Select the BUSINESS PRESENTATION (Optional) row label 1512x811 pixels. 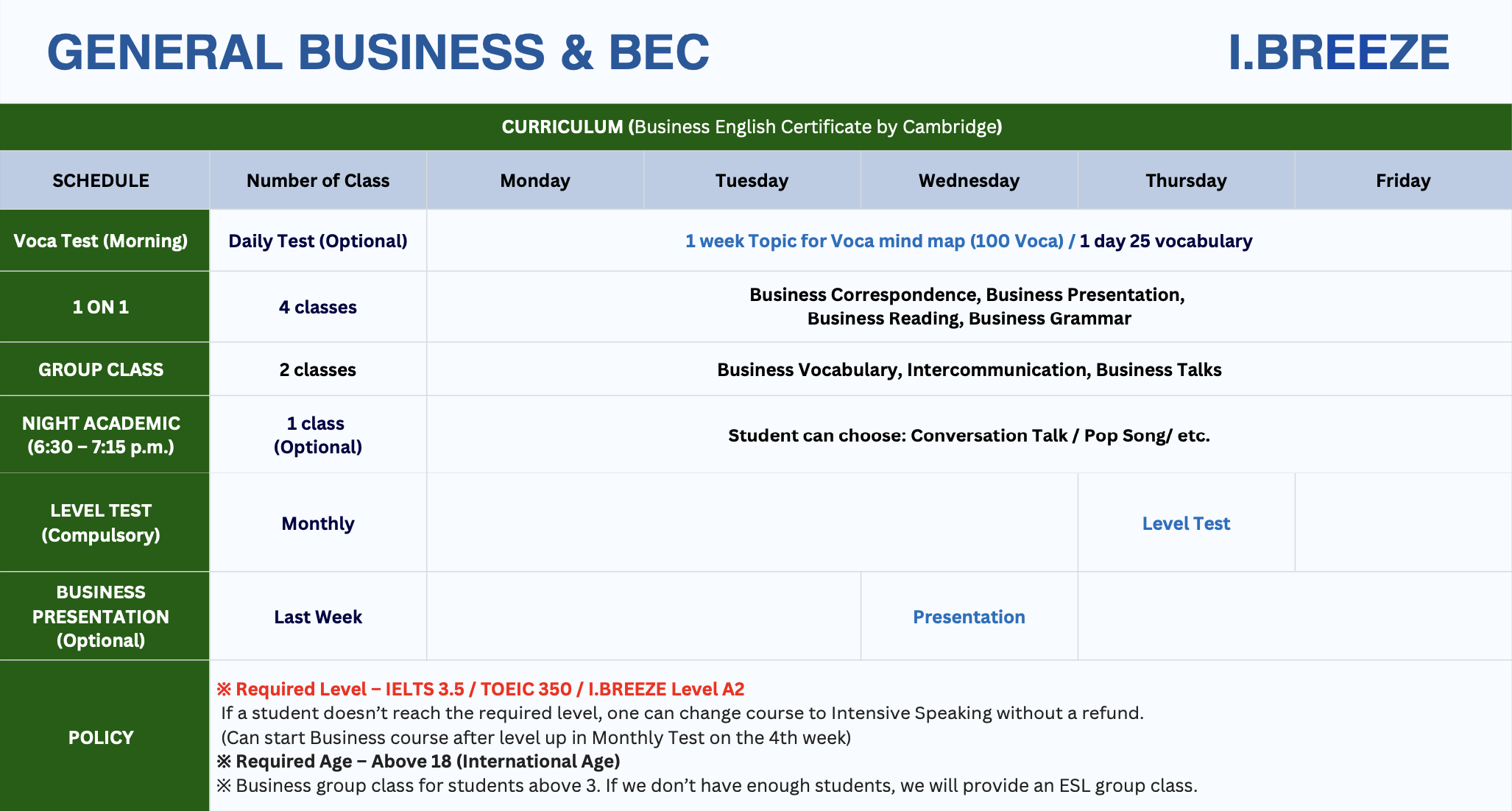101,616
